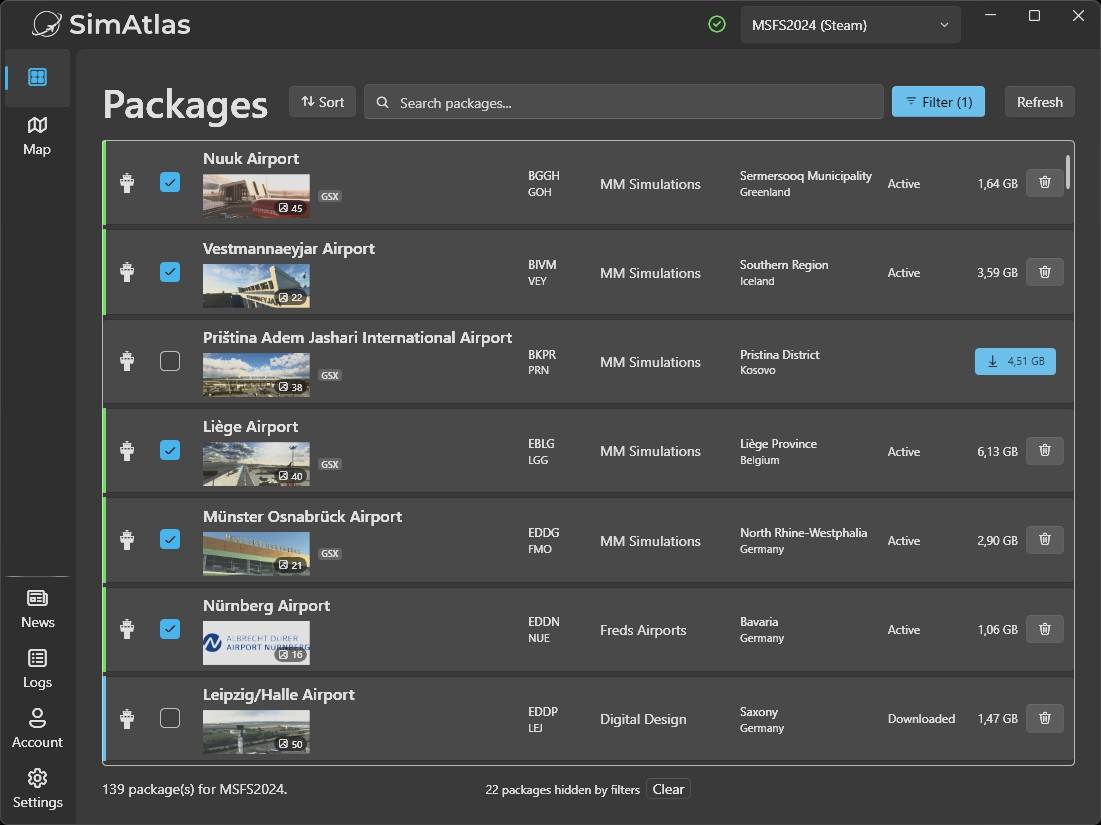Click the GSX badge on Münster Osnabrück Airport

point(329,553)
